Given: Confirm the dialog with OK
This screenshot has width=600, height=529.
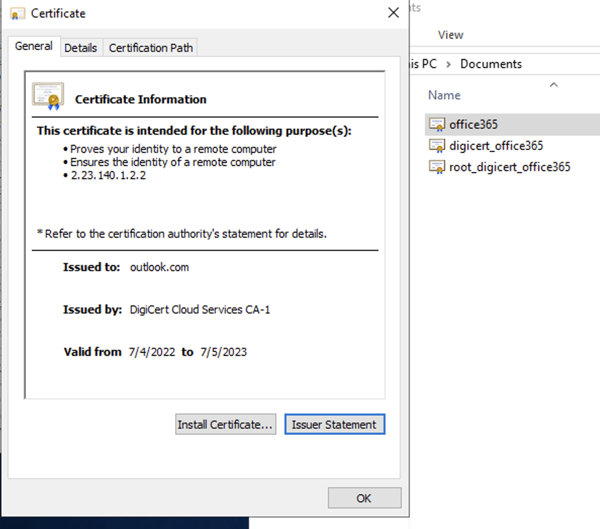Looking at the screenshot, I should click(x=364, y=497).
